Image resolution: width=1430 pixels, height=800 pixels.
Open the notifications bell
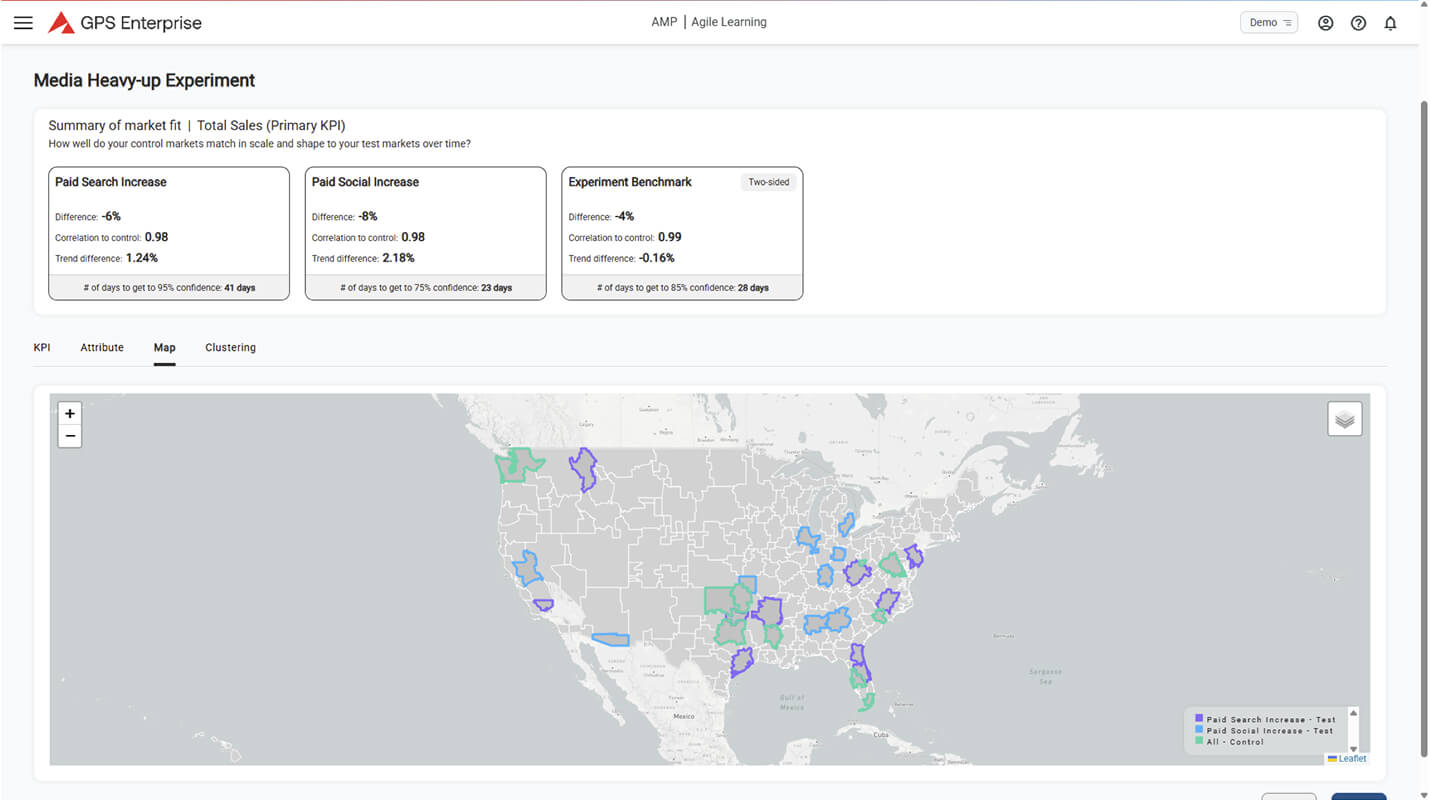[1390, 23]
